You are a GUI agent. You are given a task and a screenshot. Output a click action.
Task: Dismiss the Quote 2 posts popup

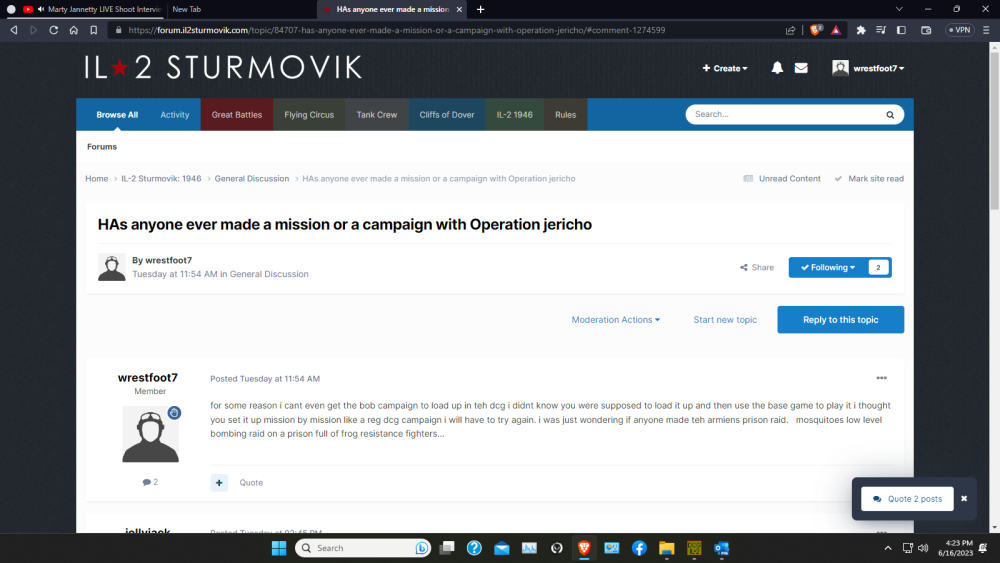coord(964,499)
